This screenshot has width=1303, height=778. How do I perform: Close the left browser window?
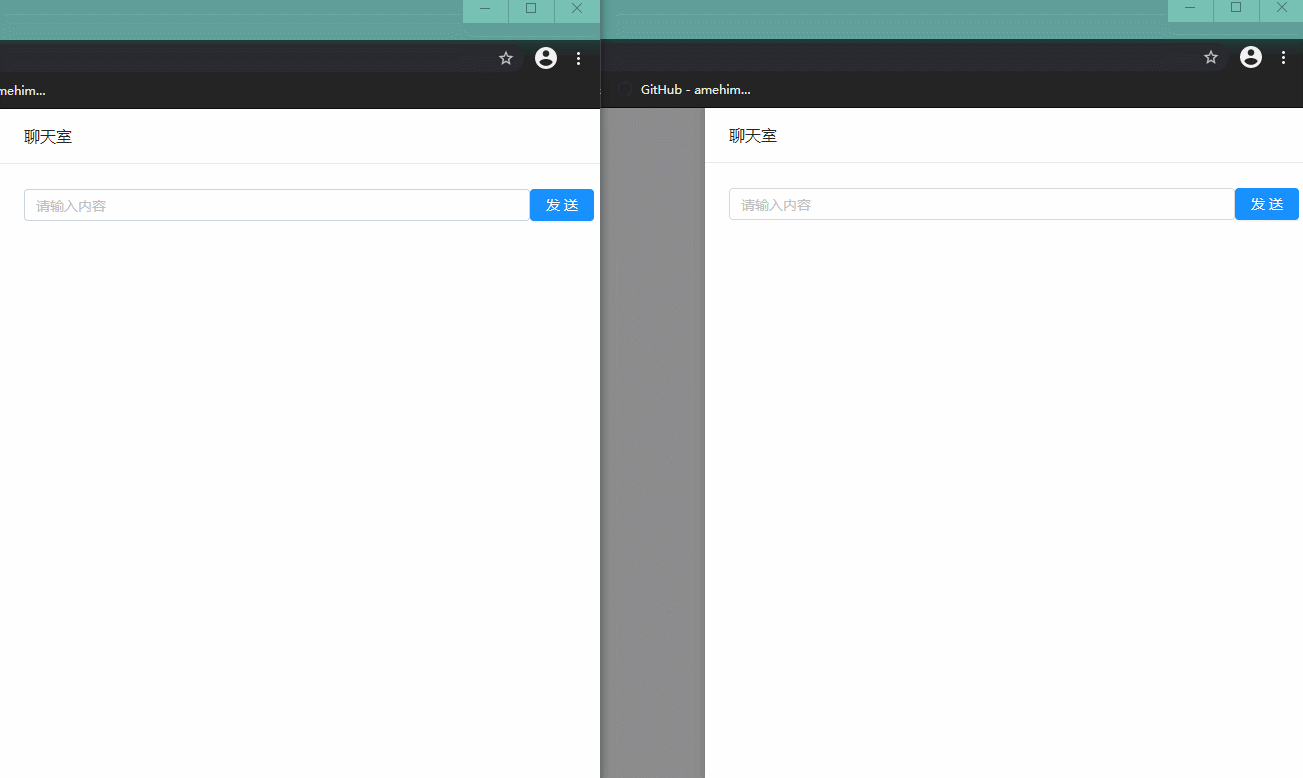point(577,9)
